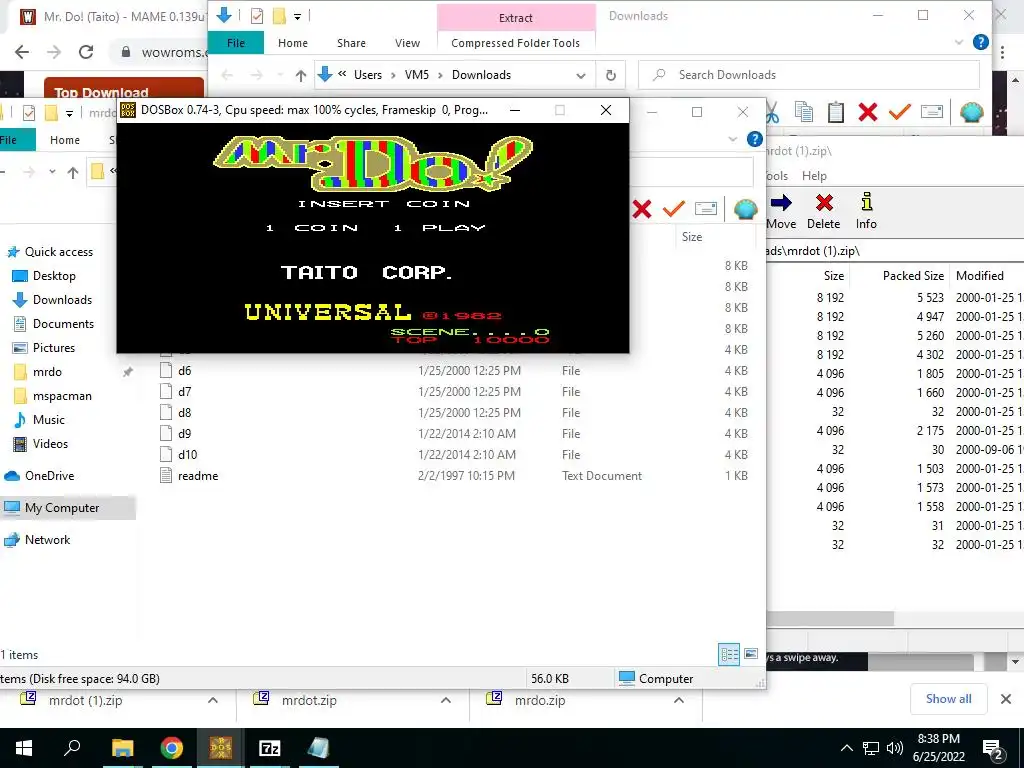Open Info in the 7-Zip toolbar
The width and height of the screenshot is (1024, 768).
point(866,210)
